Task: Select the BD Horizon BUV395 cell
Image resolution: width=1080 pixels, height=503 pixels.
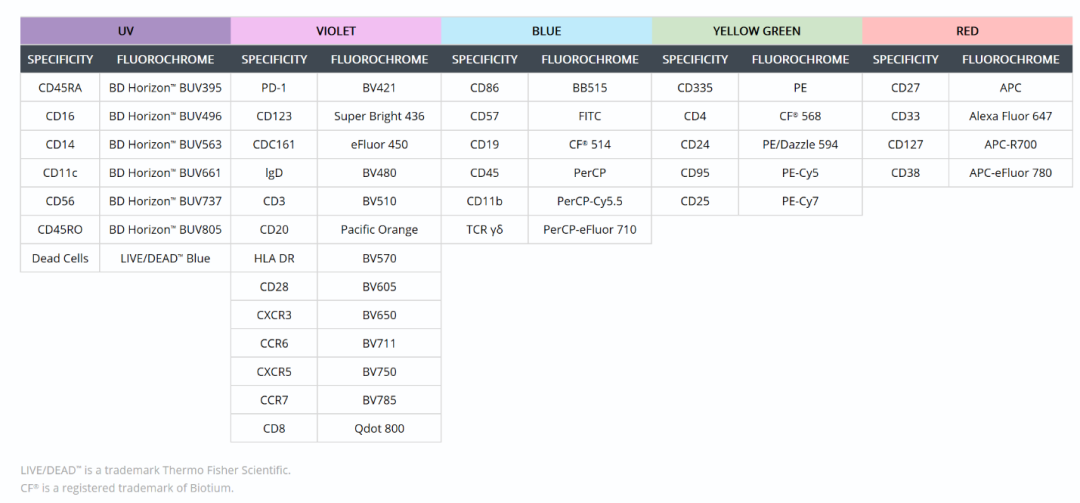Action: click(165, 88)
